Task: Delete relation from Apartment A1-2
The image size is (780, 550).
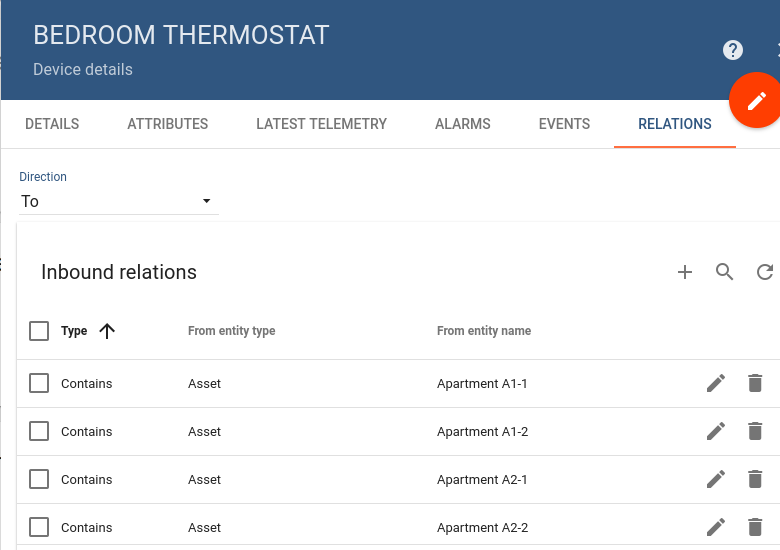Action: 755,431
